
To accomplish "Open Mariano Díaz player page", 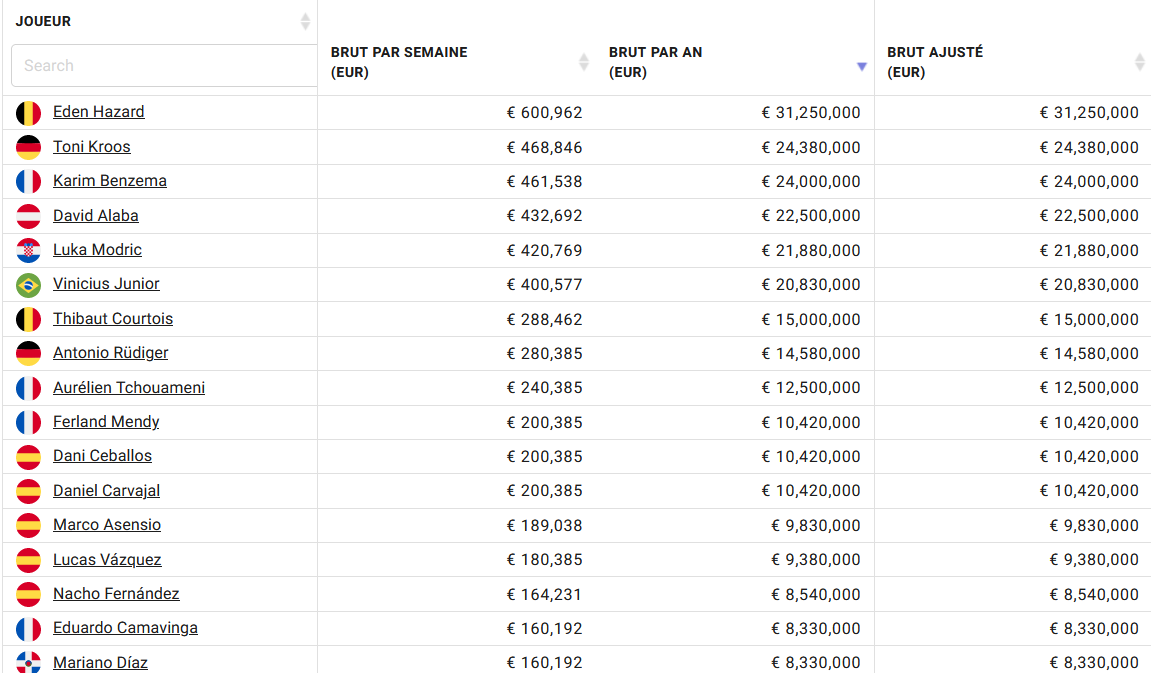I will click(100, 663).
